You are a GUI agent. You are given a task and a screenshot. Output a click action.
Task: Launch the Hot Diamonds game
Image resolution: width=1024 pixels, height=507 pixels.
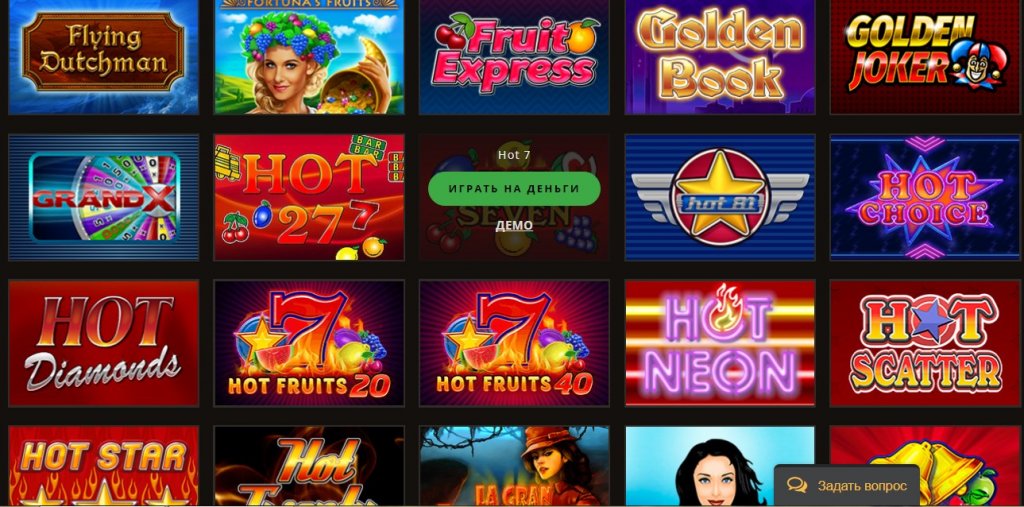pyautogui.click(x=103, y=343)
